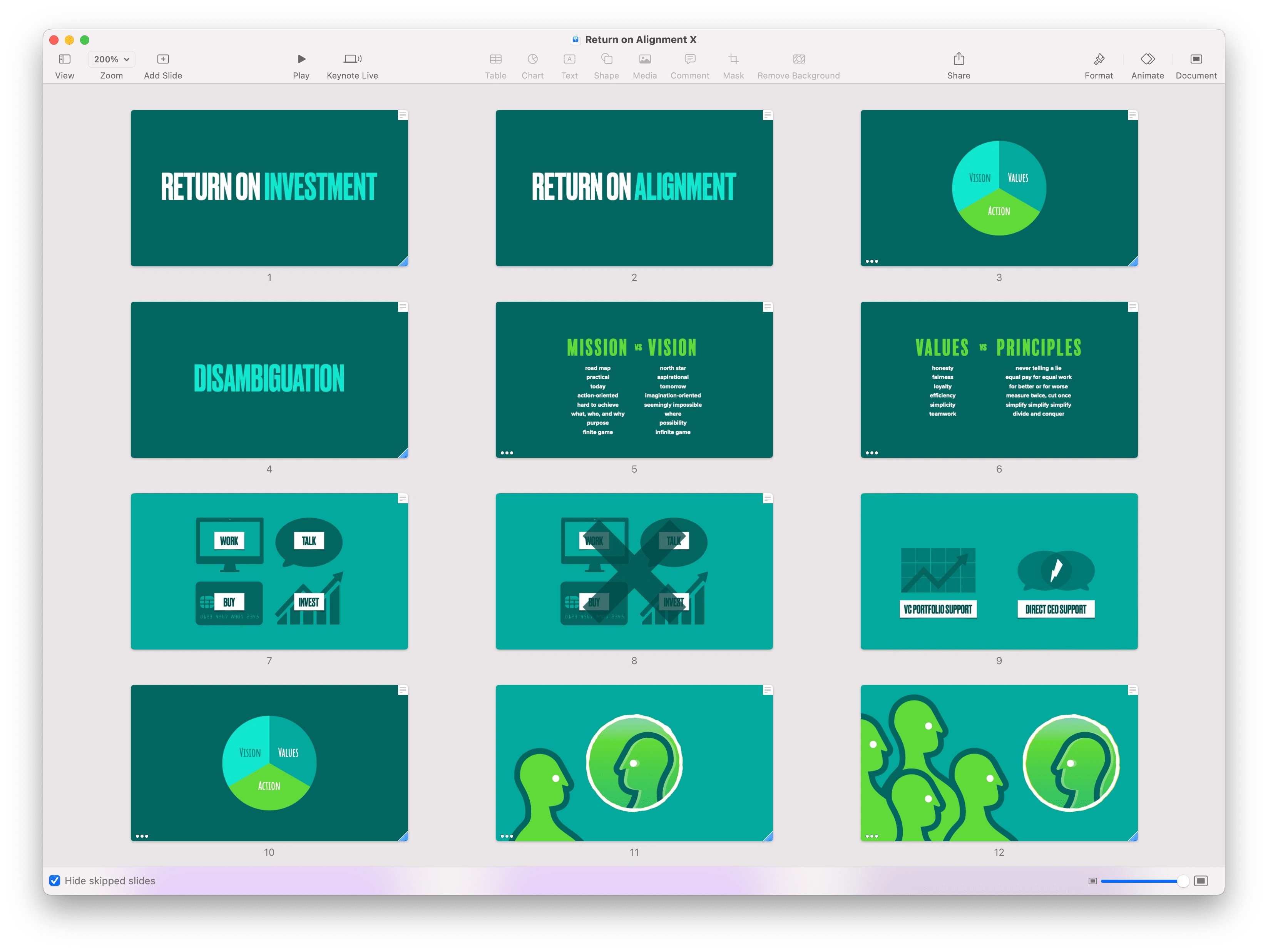Select slide 8 with the crossed-out icons

(x=634, y=571)
